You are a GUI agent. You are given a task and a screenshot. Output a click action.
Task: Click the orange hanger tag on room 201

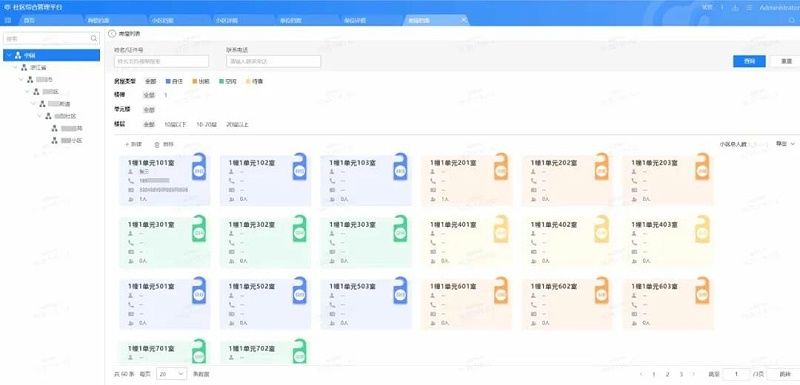click(501, 167)
